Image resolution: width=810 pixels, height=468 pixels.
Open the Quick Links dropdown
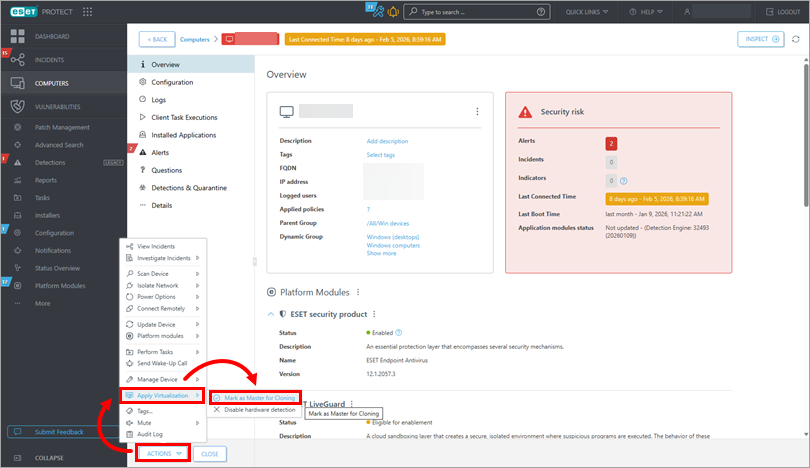(x=594, y=12)
